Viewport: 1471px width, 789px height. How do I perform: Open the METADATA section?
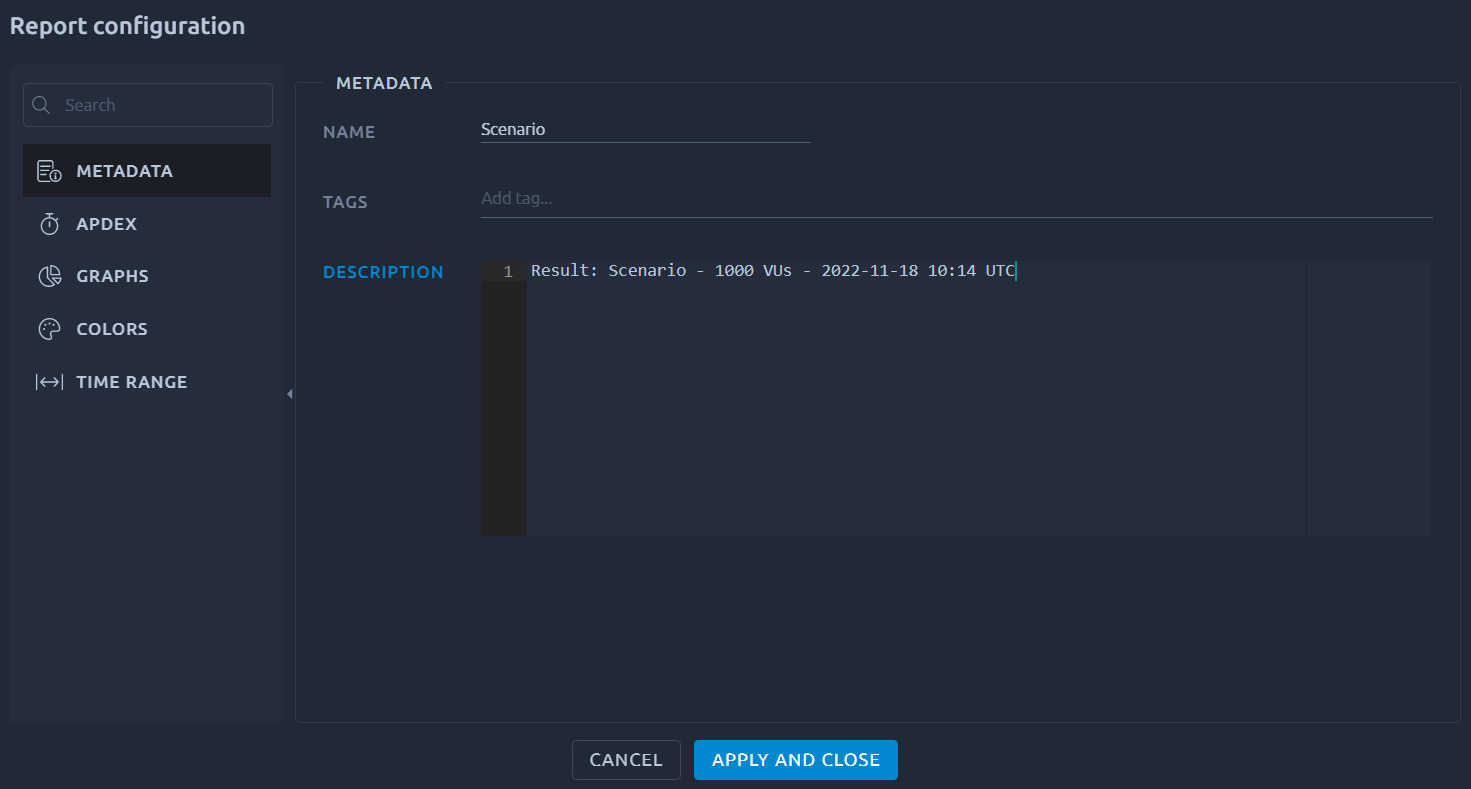pos(147,171)
